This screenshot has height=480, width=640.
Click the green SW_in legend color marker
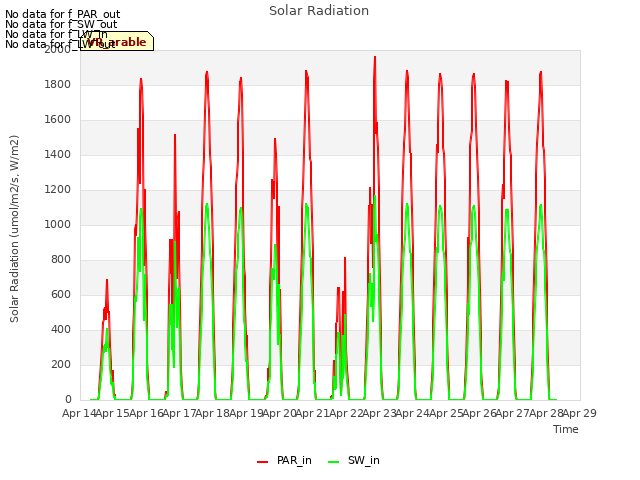click(333, 462)
